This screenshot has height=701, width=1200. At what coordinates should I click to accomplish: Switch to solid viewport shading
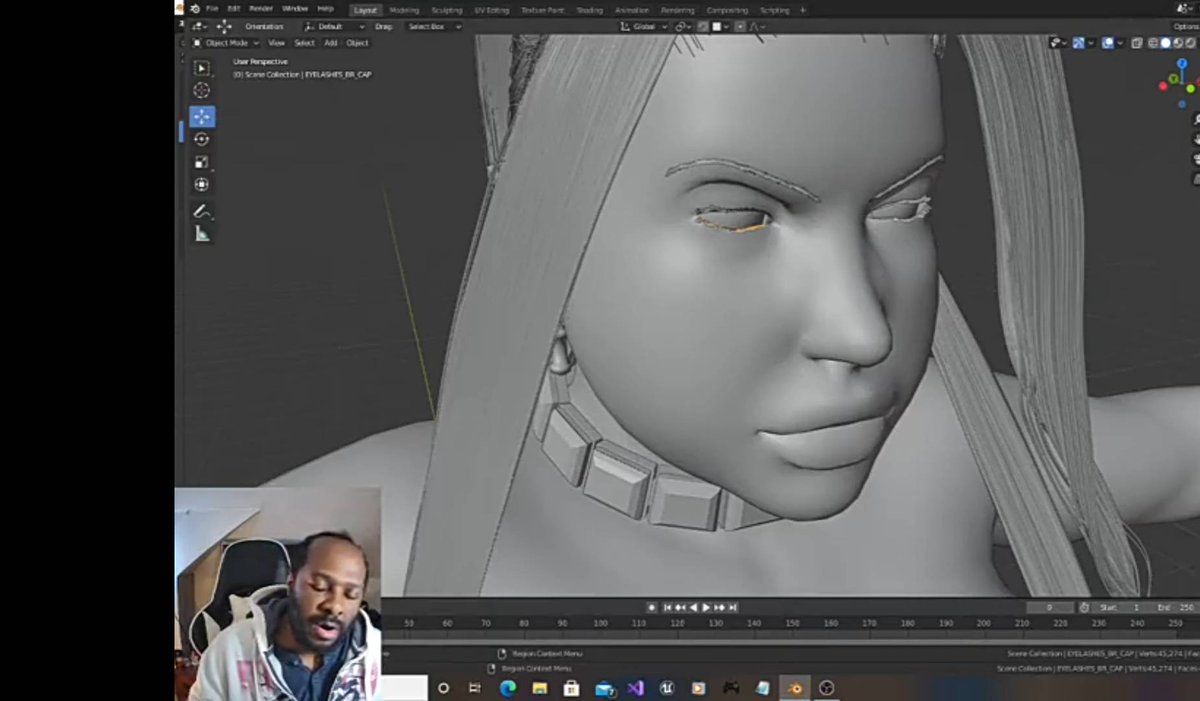1165,43
